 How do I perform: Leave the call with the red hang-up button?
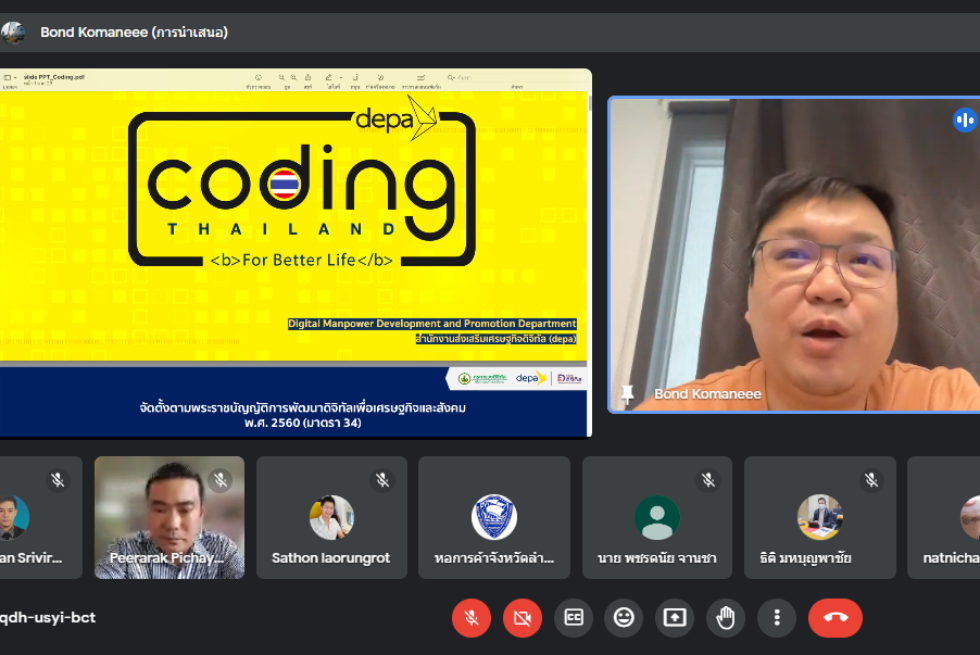coord(835,618)
